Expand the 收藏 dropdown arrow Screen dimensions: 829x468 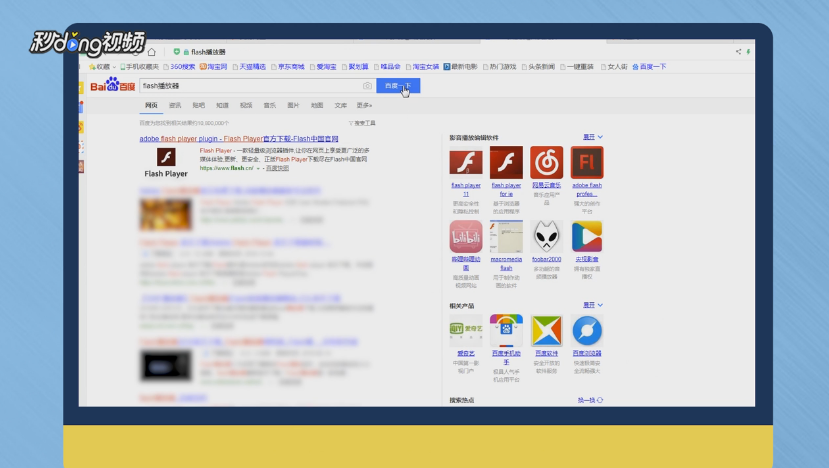pos(114,67)
